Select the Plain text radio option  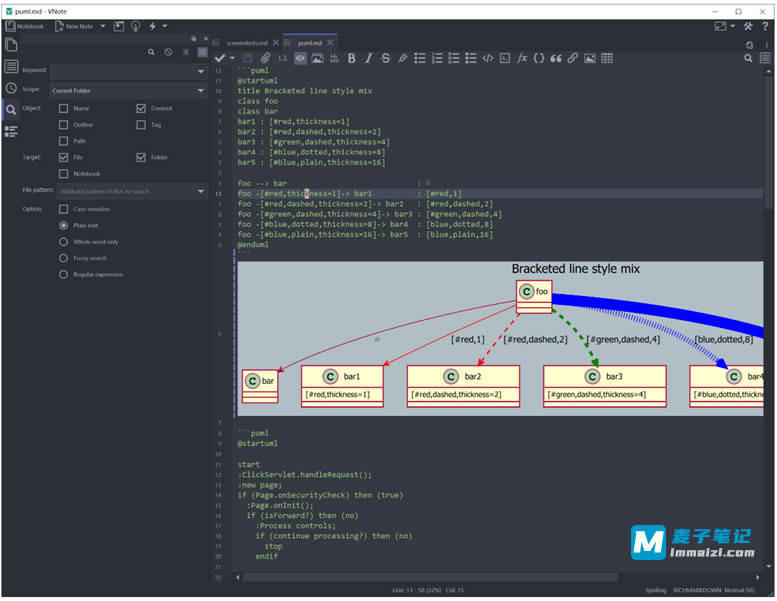coord(63,225)
